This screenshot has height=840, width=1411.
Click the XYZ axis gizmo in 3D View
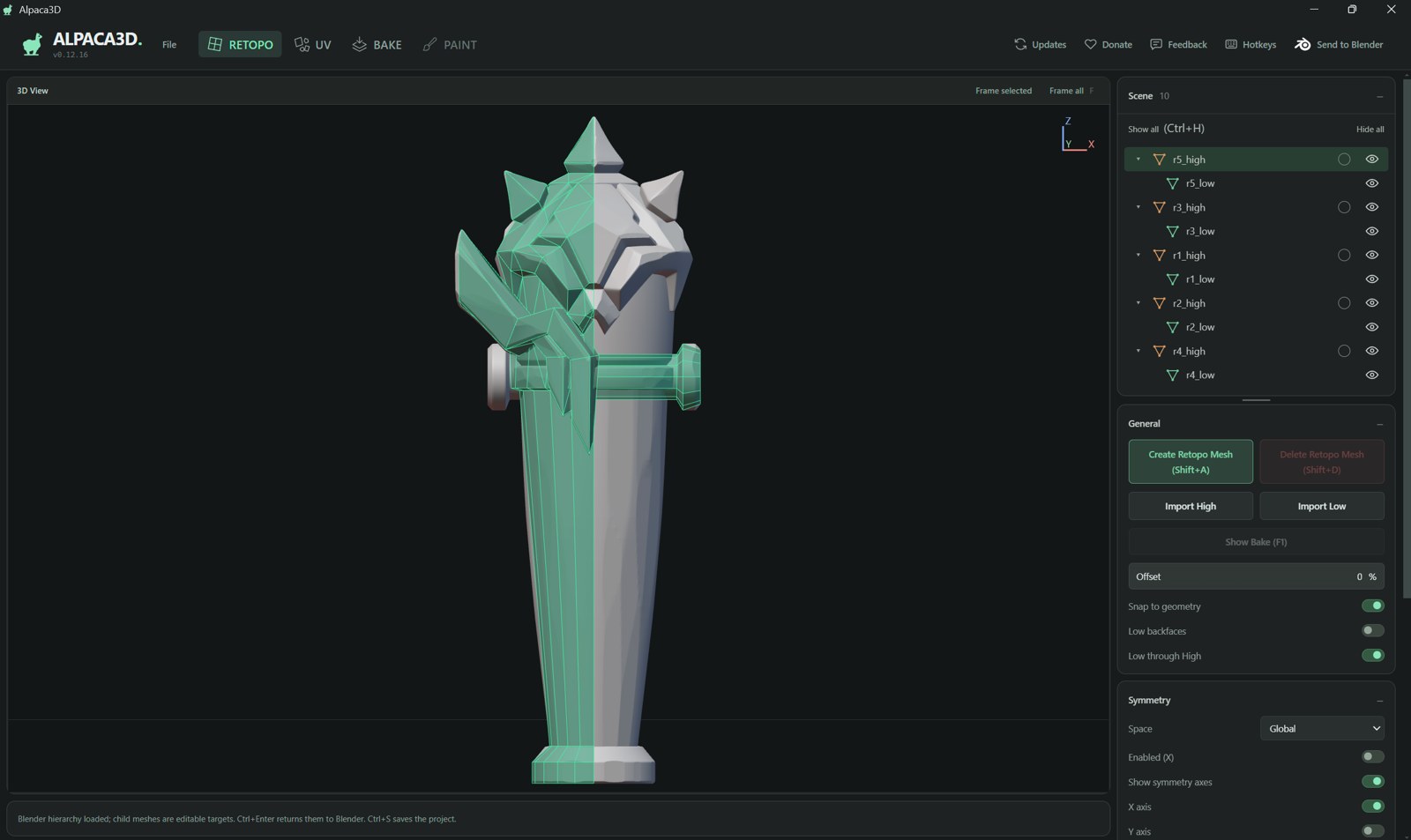click(x=1078, y=134)
